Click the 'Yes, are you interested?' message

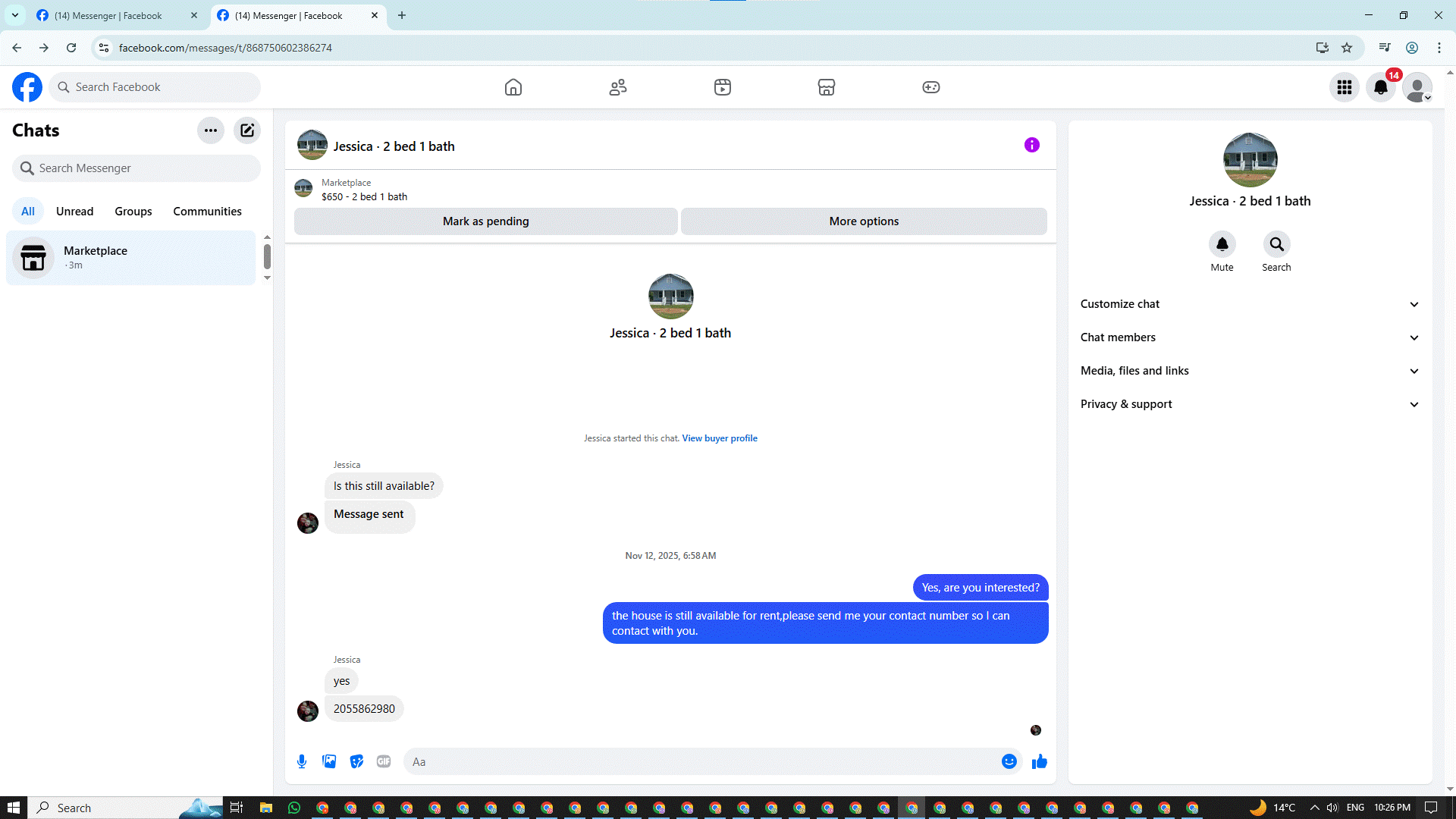981,588
